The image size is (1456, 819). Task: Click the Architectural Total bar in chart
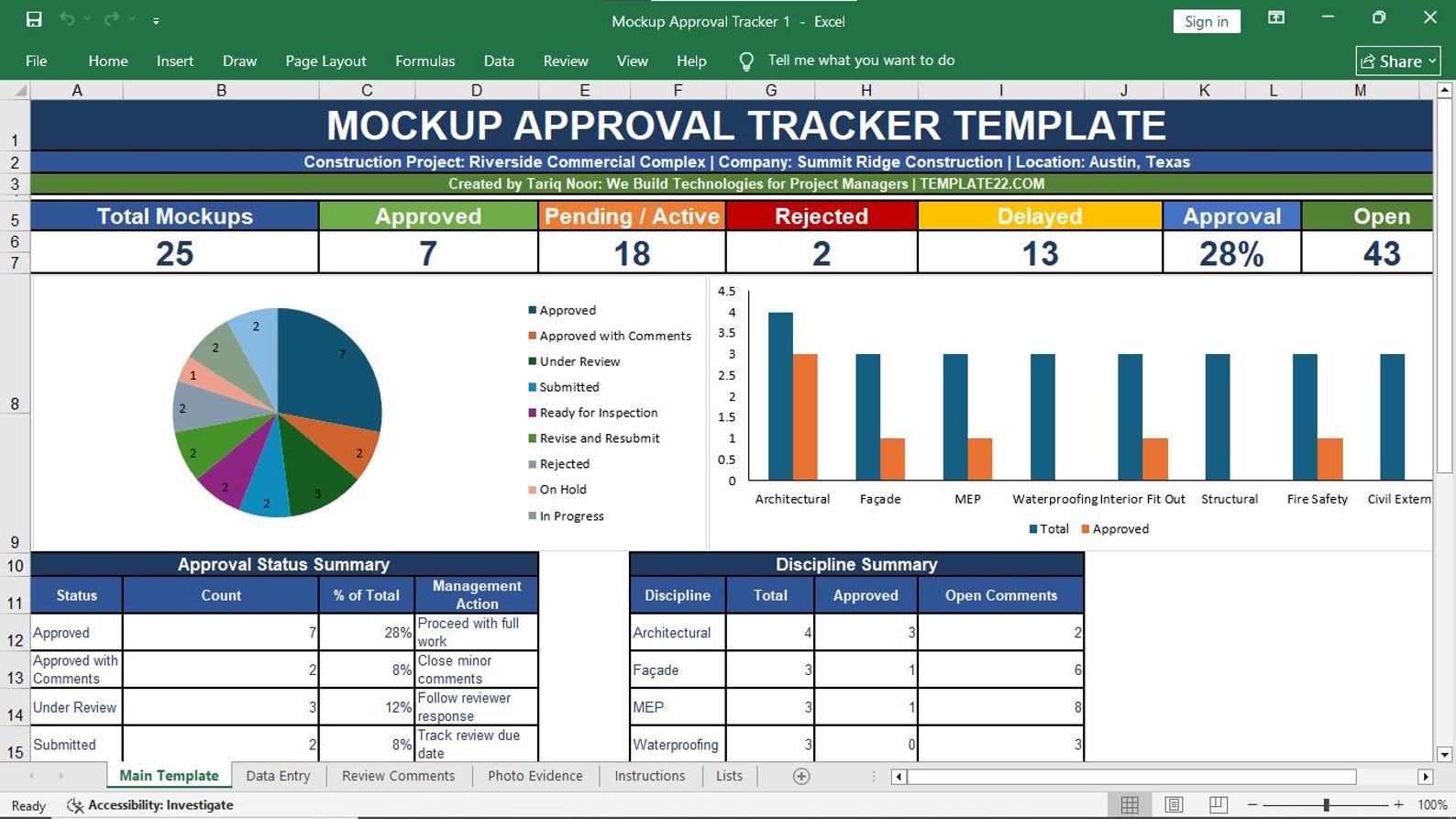click(780, 396)
